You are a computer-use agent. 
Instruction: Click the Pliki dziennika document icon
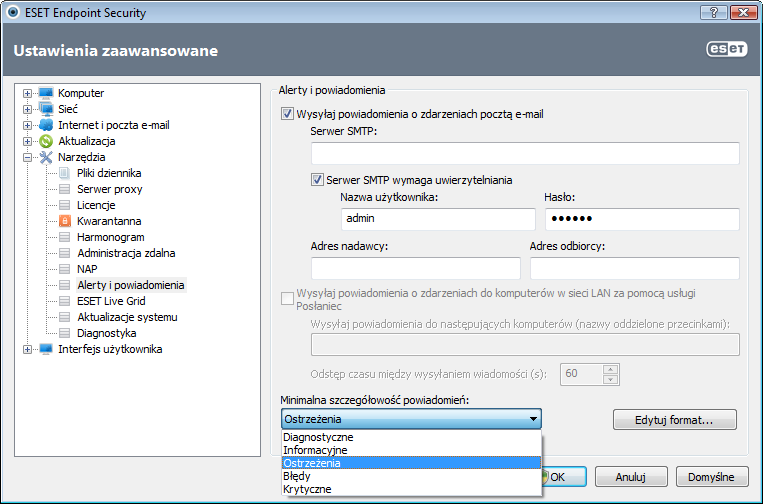point(64,173)
